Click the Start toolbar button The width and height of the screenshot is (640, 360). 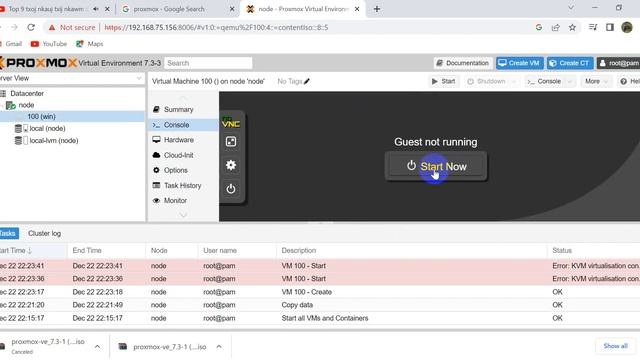click(x=443, y=81)
